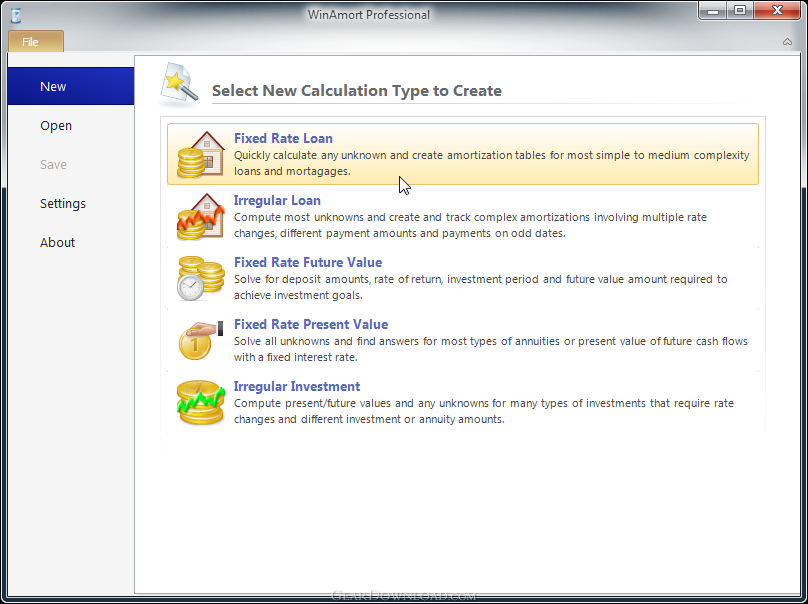Screen dimensions: 808x604
Task: Choose the Fixed Rate Present Value link
Action: [x=311, y=324]
